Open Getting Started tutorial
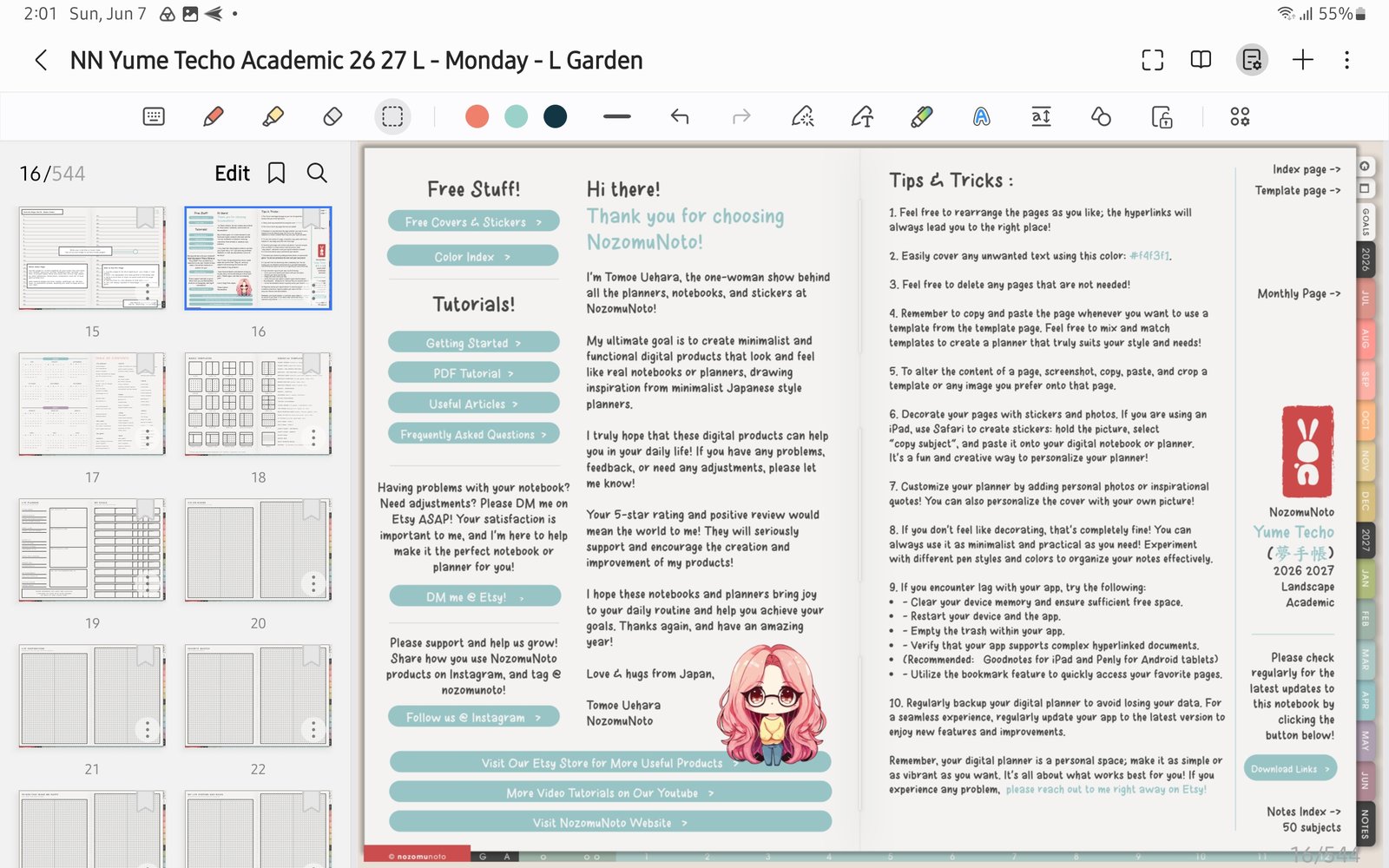The image size is (1389, 868). point(473,343)
